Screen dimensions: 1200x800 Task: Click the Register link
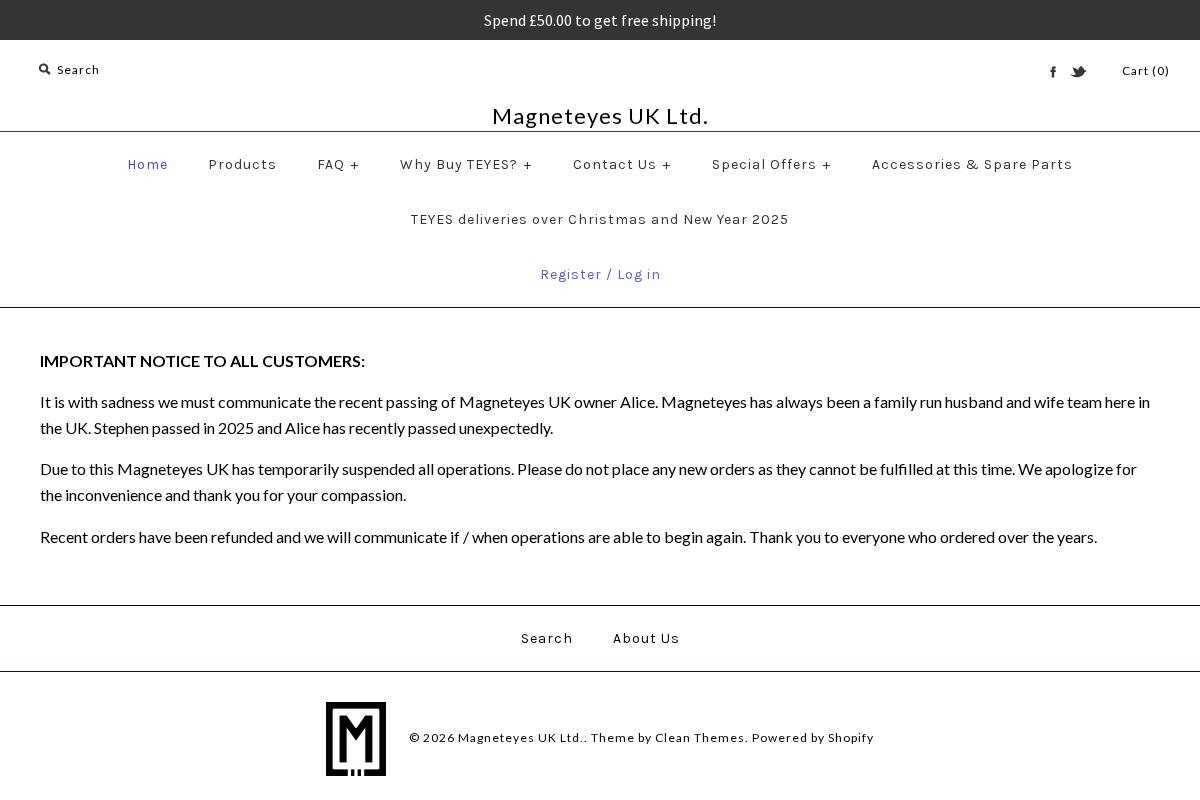[571, 275]
